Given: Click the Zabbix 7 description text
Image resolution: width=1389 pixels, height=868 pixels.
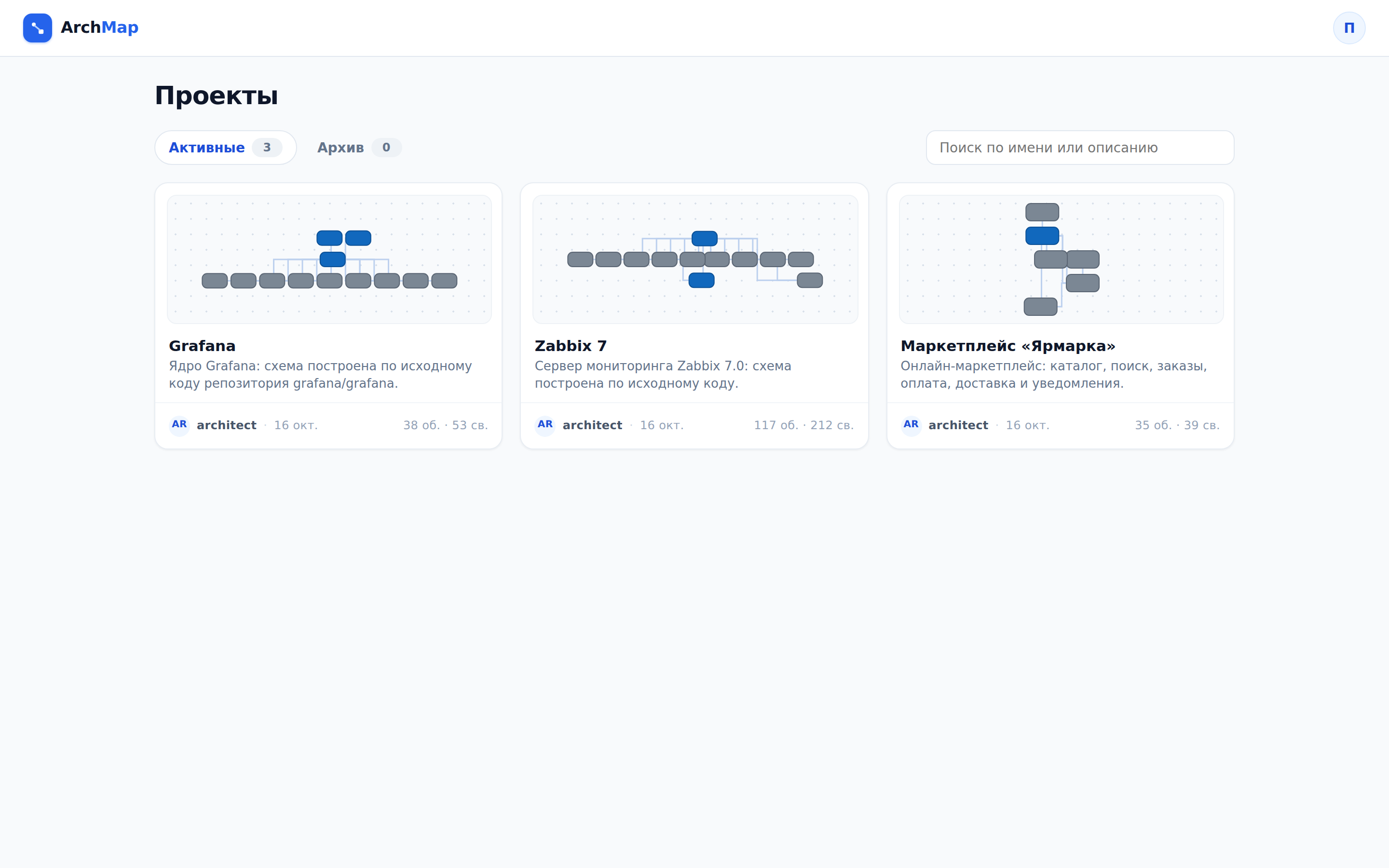Looking at the screenshot, I should (663, 374).
